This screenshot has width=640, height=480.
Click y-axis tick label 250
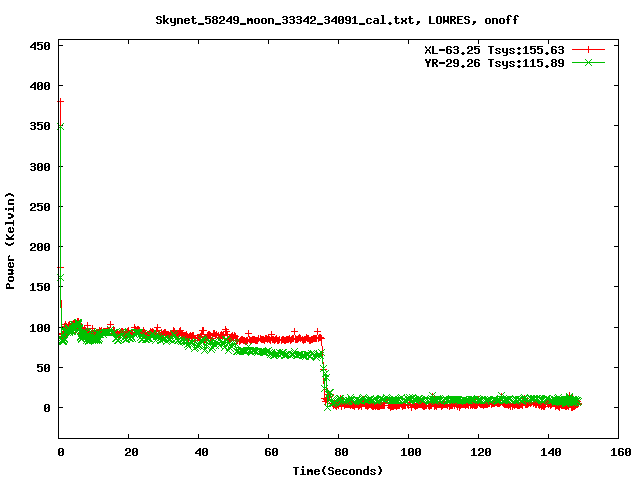point(40,207)
